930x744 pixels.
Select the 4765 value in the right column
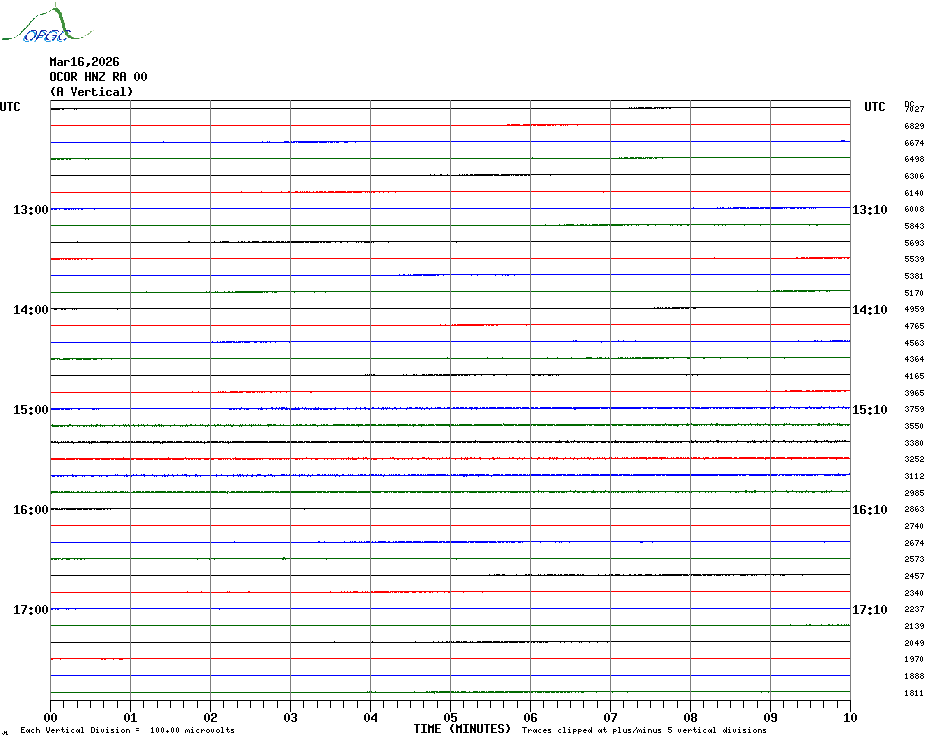pyautogui.click(x=914, y=326)
